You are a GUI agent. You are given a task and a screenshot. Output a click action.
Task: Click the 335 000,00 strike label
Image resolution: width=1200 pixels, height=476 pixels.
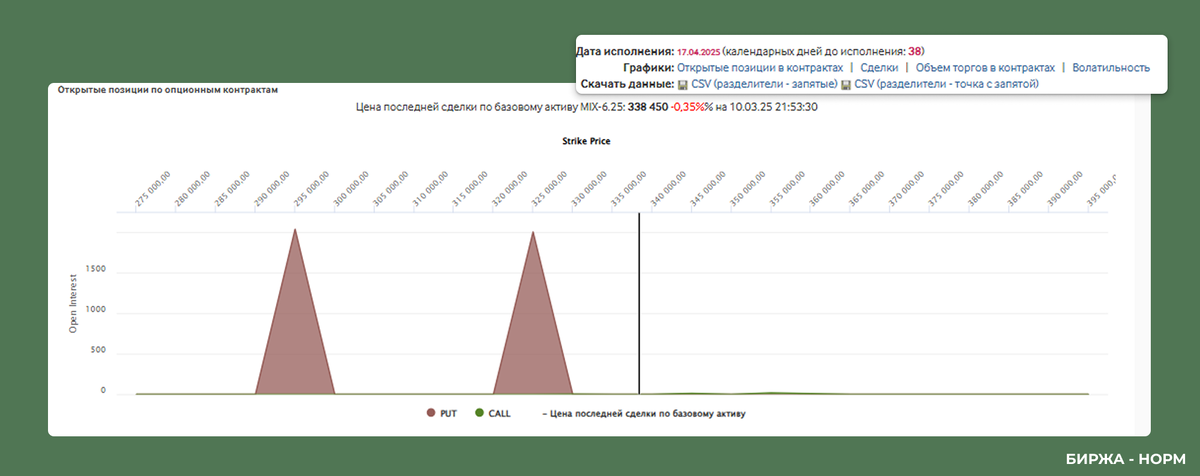tap(631, 188)
